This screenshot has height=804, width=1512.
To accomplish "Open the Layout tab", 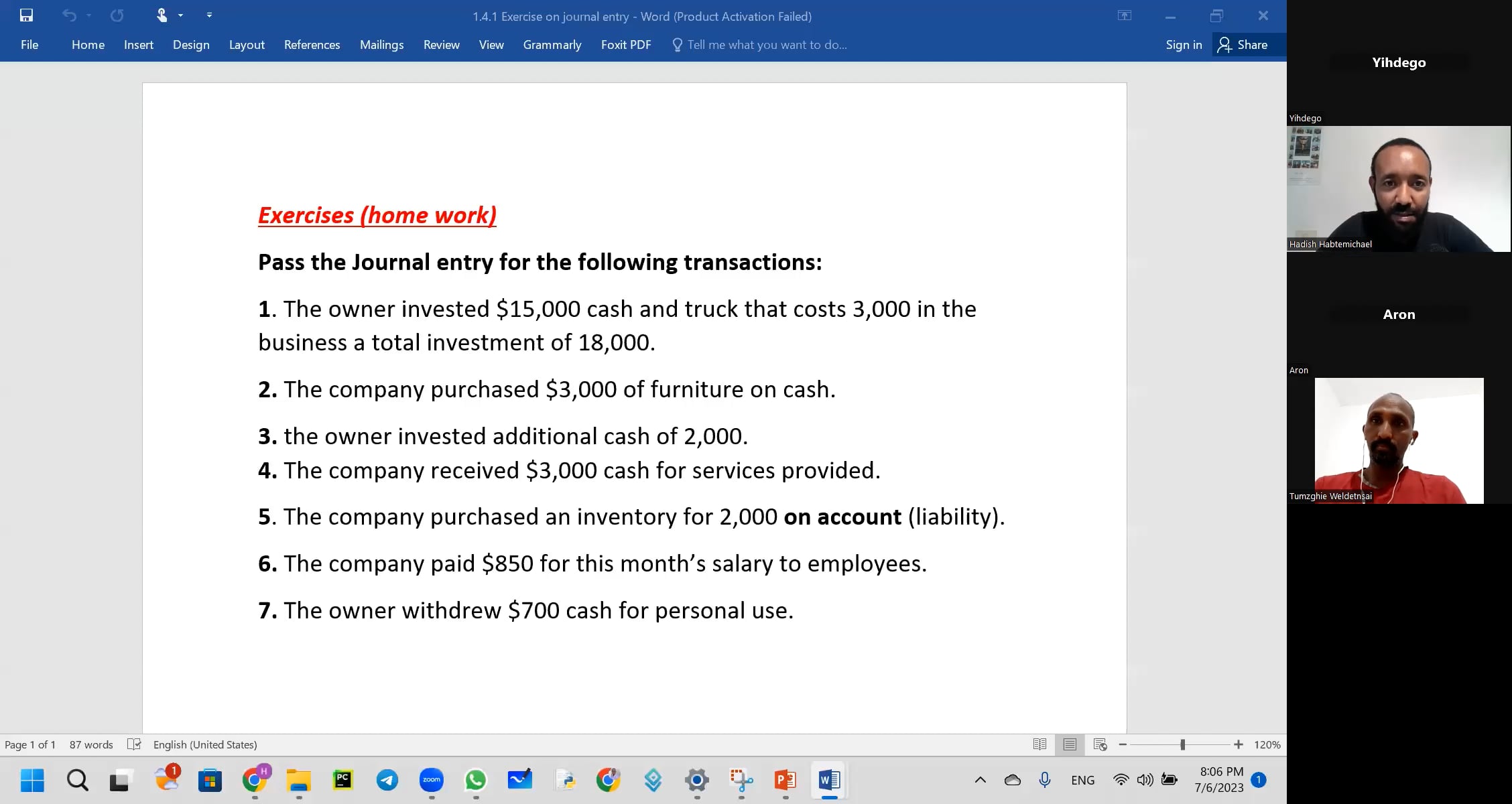I will pyautogui.click(x=247, y=45).
